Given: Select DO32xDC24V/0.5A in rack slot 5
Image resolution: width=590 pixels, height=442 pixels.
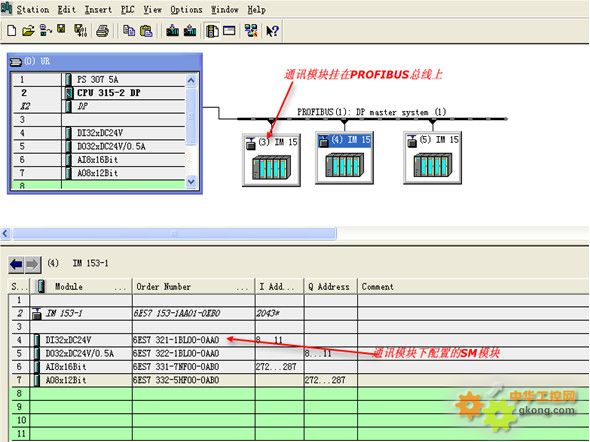Looking at the screenshot, I should 99,146.
